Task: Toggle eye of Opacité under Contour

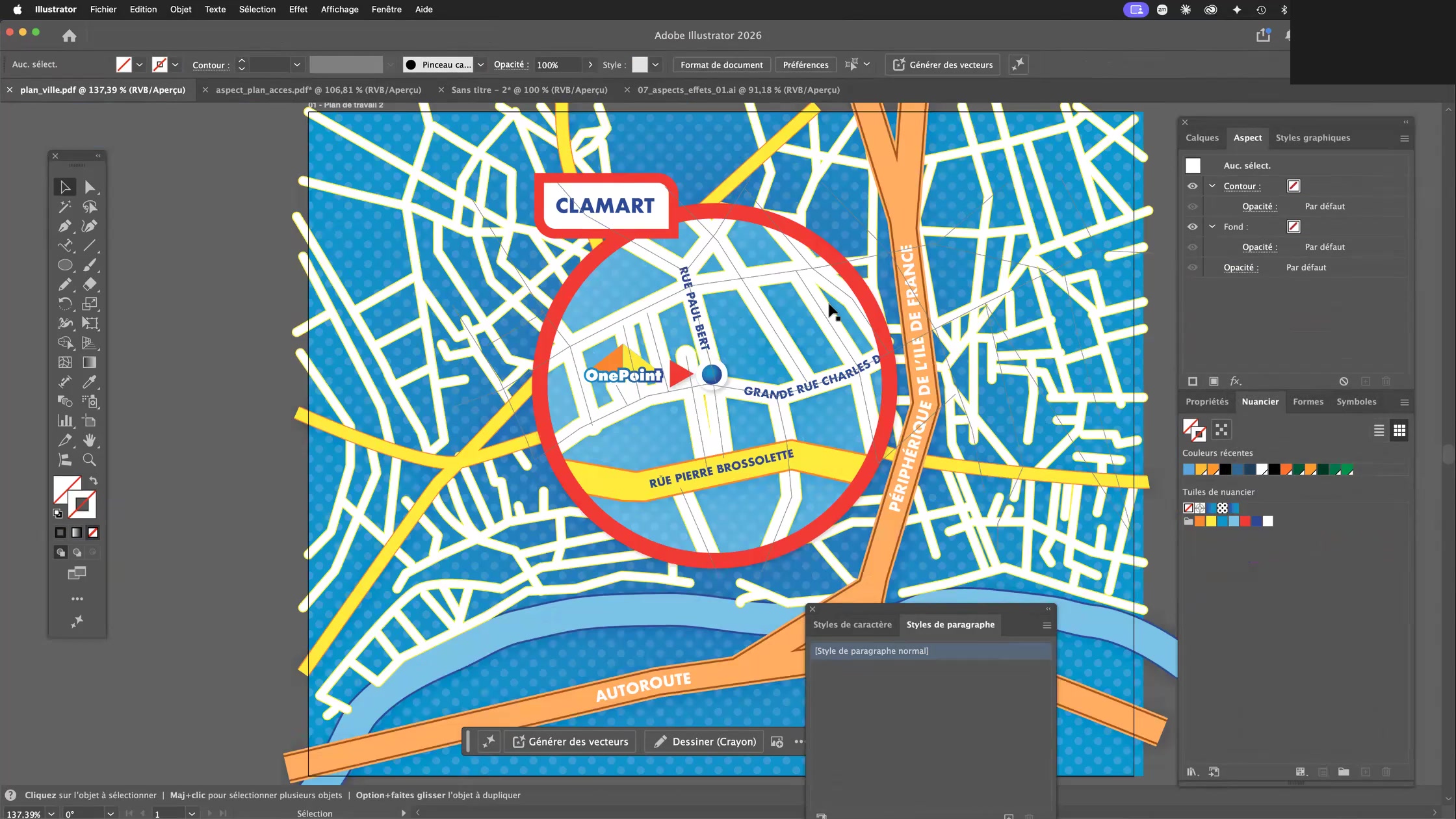Action: 1192,207
